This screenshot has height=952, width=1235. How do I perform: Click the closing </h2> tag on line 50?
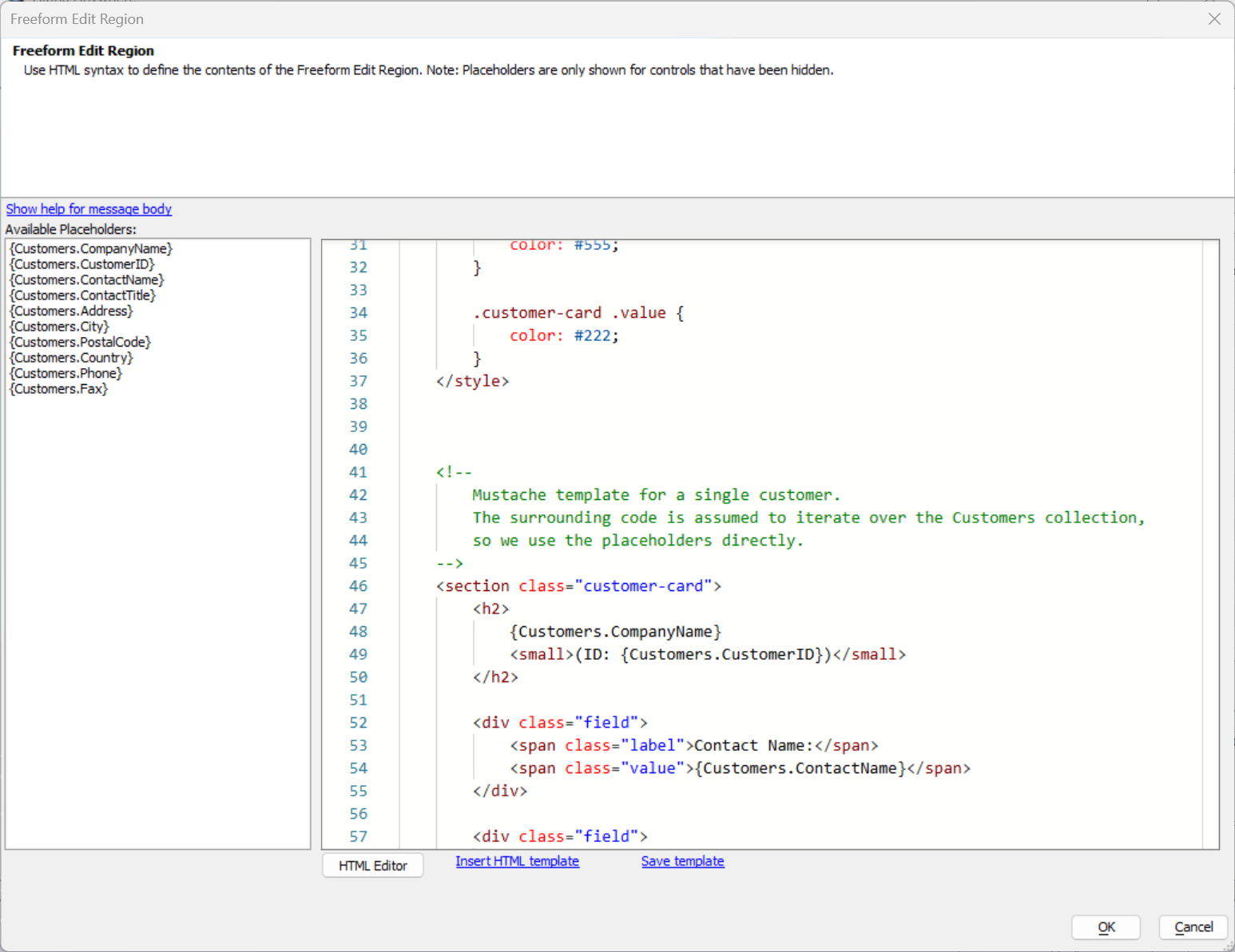[x=495, y=677]
